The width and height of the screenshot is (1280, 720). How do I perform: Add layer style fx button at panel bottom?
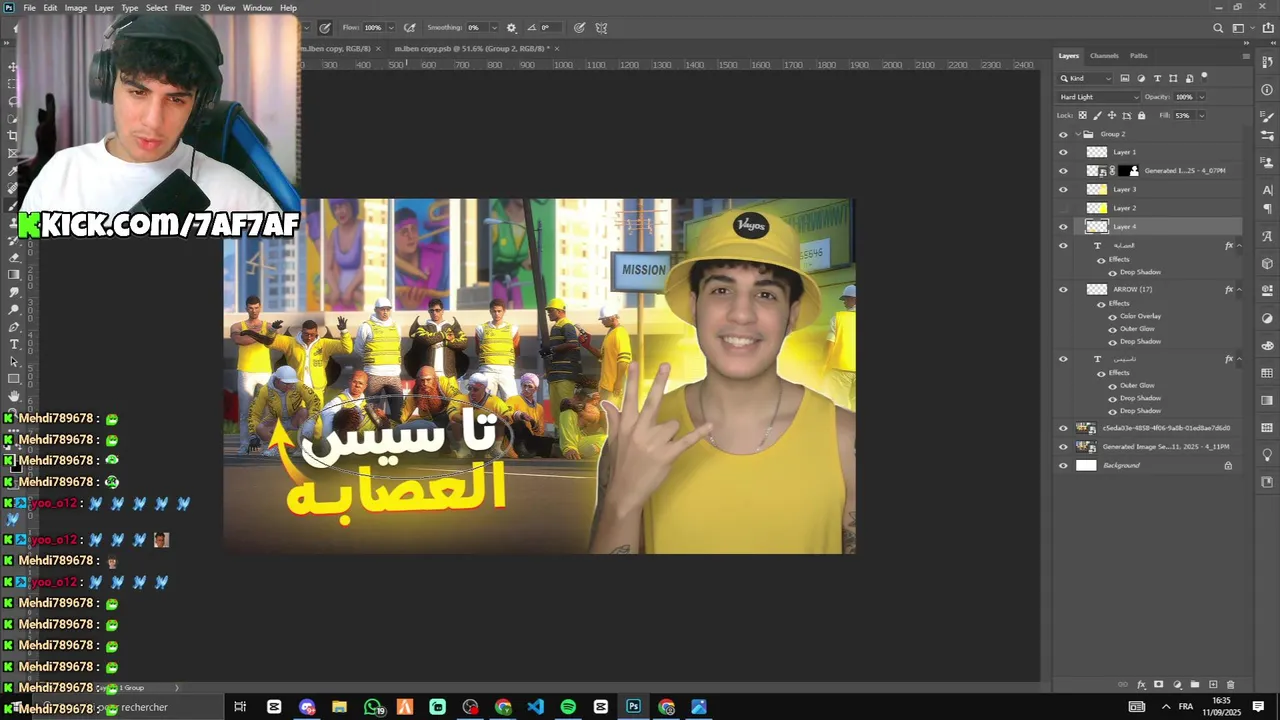[x=1141, y=685]
